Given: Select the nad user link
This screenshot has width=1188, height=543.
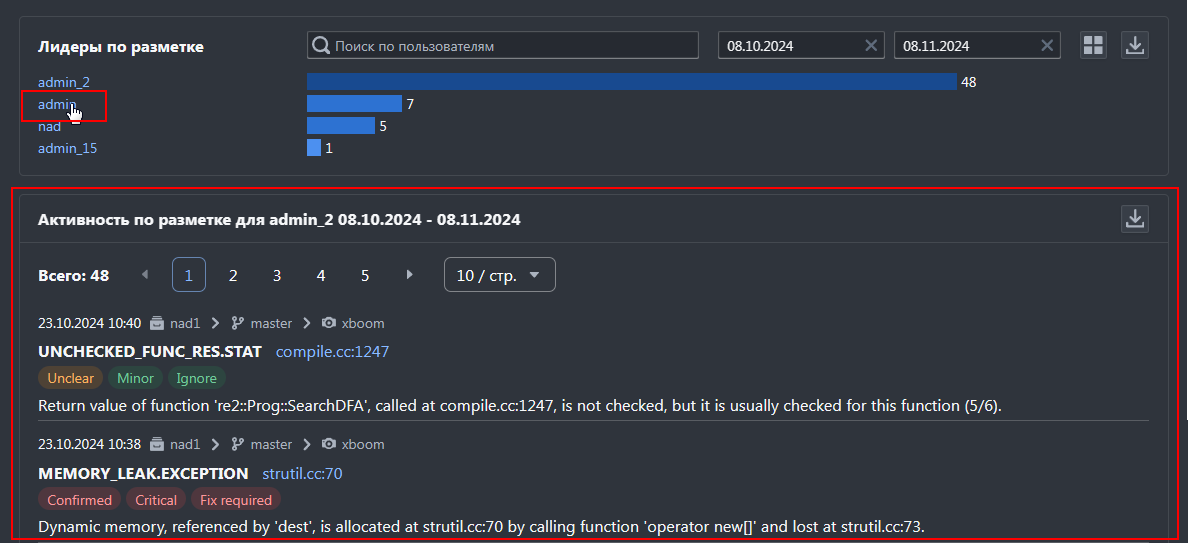Looking at the screenshot, I should (x=49, y=126).
